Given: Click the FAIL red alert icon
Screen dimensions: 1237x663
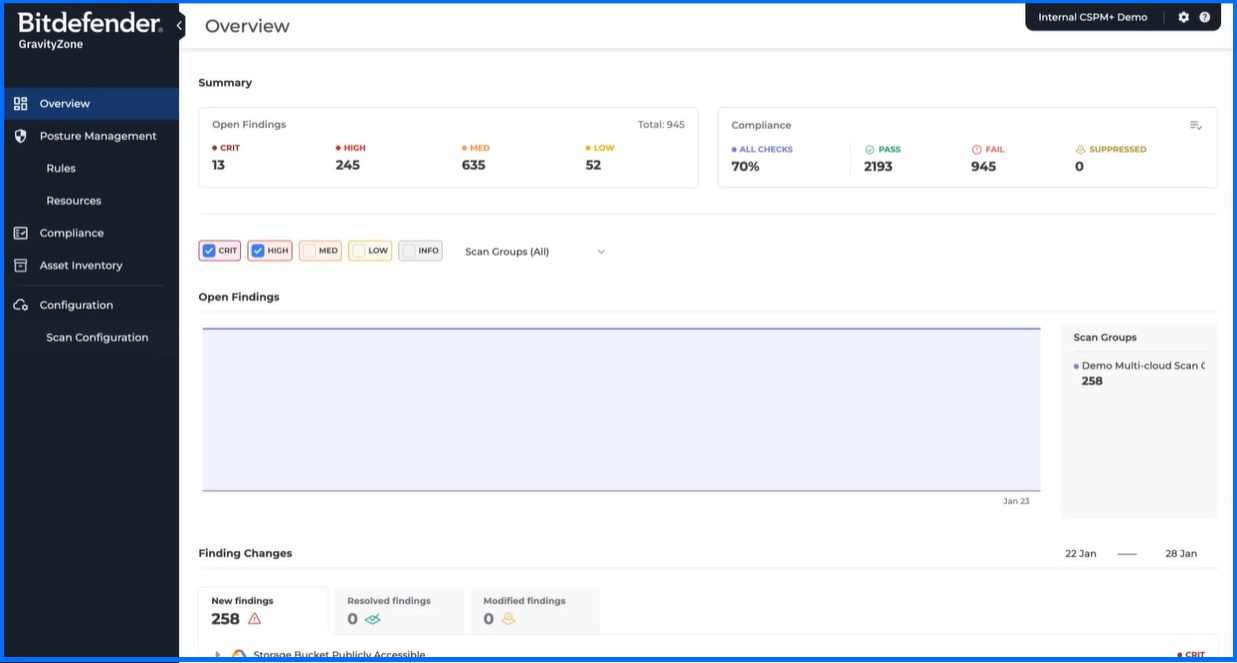Looking at the screenshot, I should (x=977, y=149).
